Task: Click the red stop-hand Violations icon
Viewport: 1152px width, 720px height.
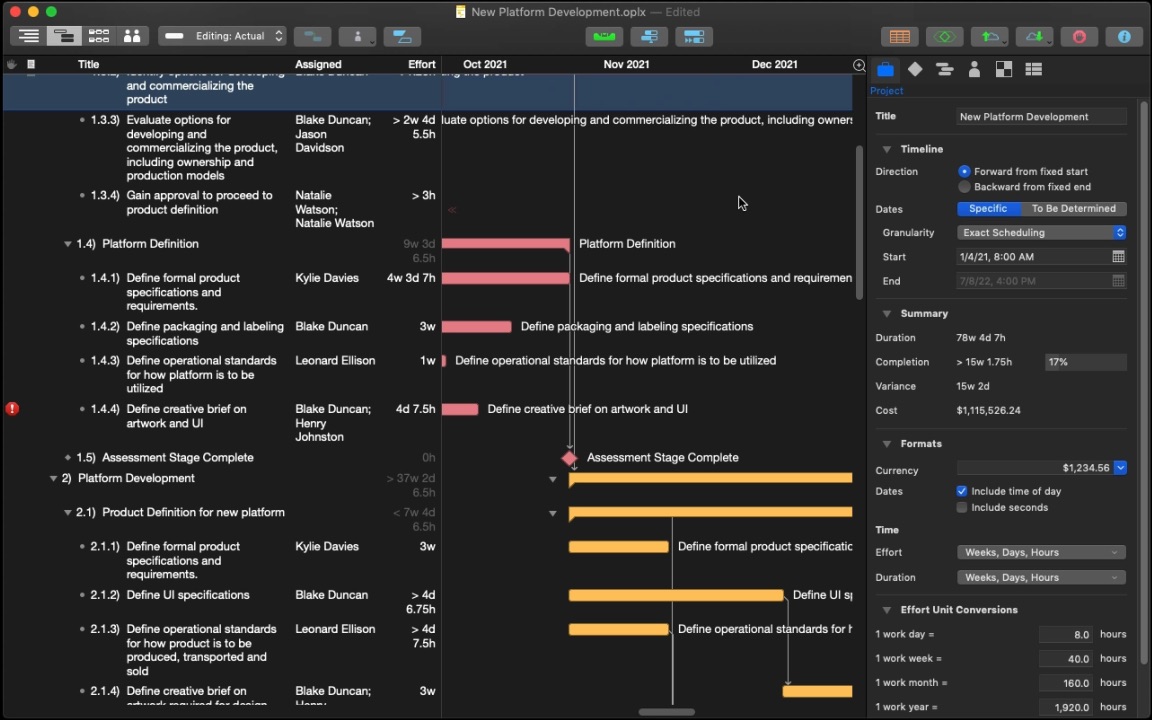Action: [1079, 37]
